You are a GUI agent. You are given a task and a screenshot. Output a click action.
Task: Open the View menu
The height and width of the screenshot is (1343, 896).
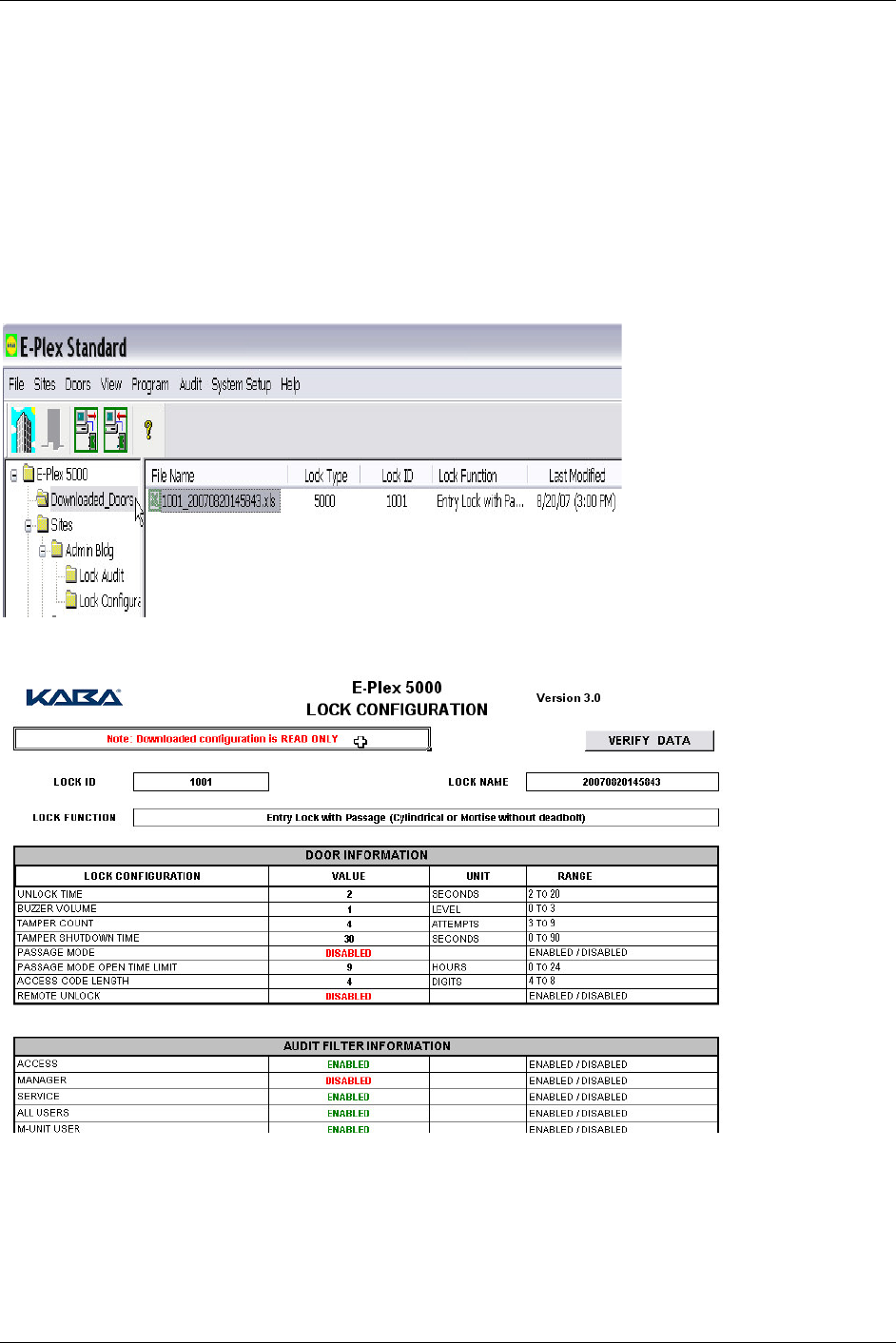tap(111, 384)
